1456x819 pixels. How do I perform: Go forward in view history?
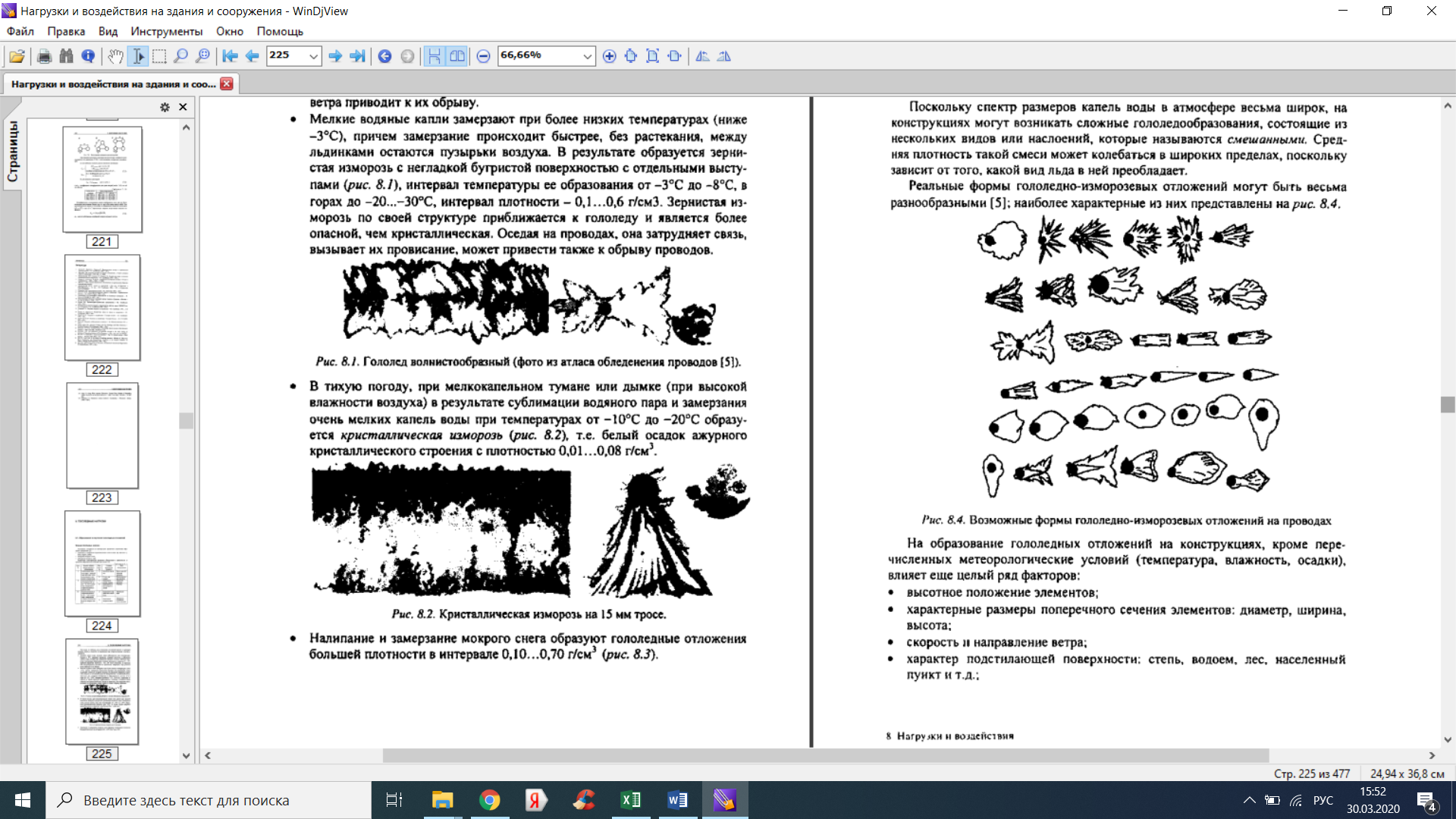click(x=407, y=56)
